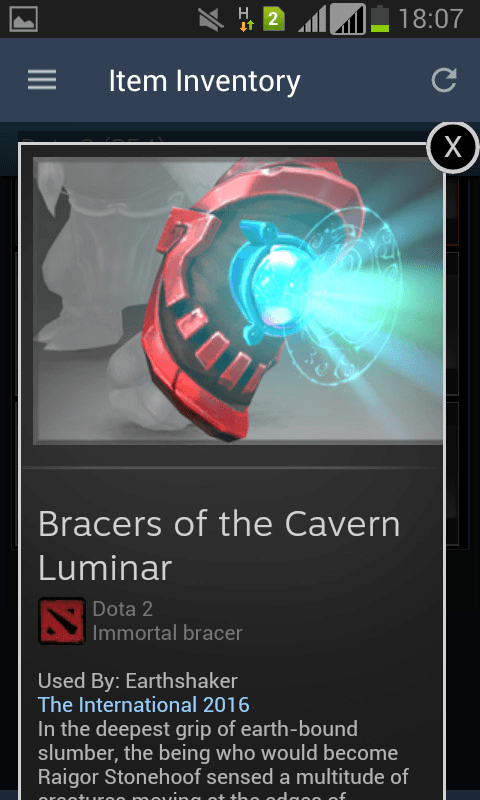This screenshot has height=800, width=480.
Task: Click the Immortal bracer label
Action: click(167, 633)
